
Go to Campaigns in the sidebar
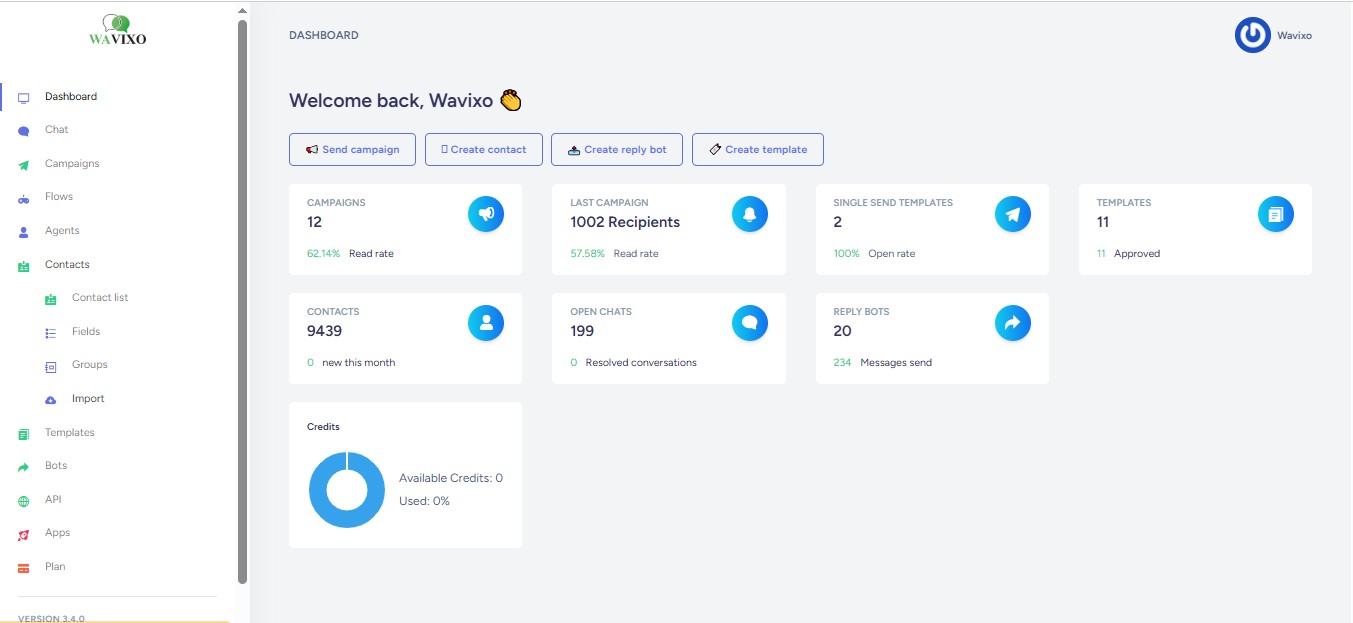[x=72, y=164]
